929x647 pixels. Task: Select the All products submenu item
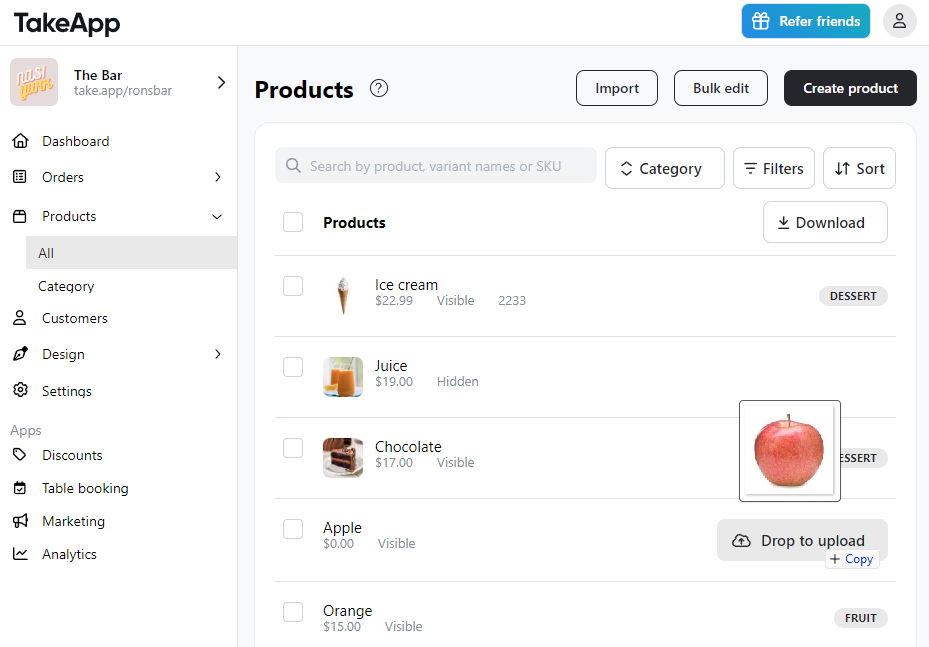coord(132,253)
